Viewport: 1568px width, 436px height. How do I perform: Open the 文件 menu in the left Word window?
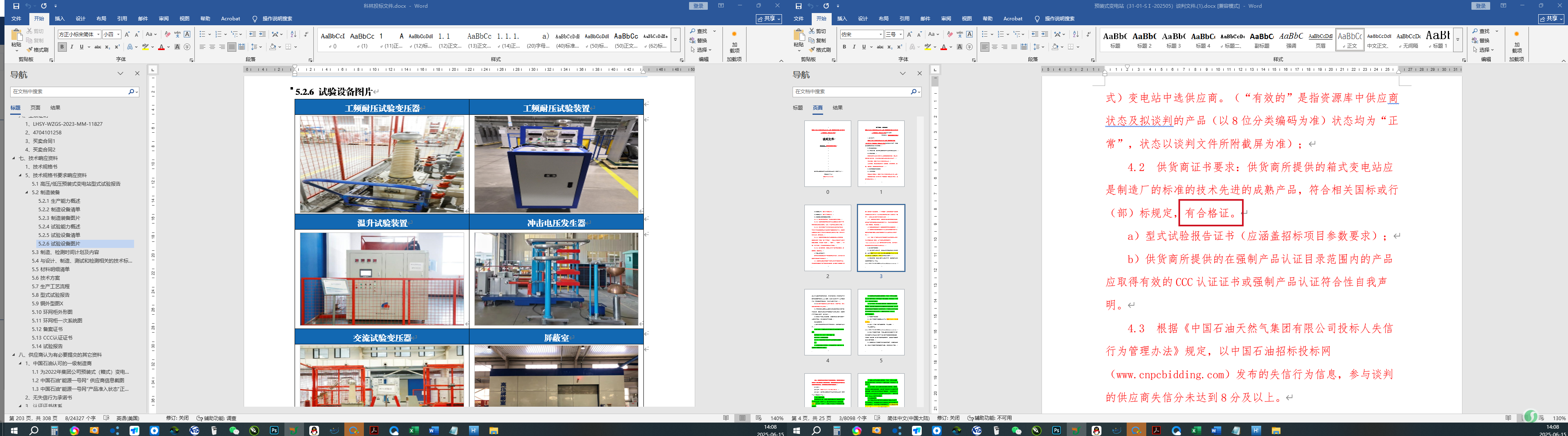(x=16, y=19)
